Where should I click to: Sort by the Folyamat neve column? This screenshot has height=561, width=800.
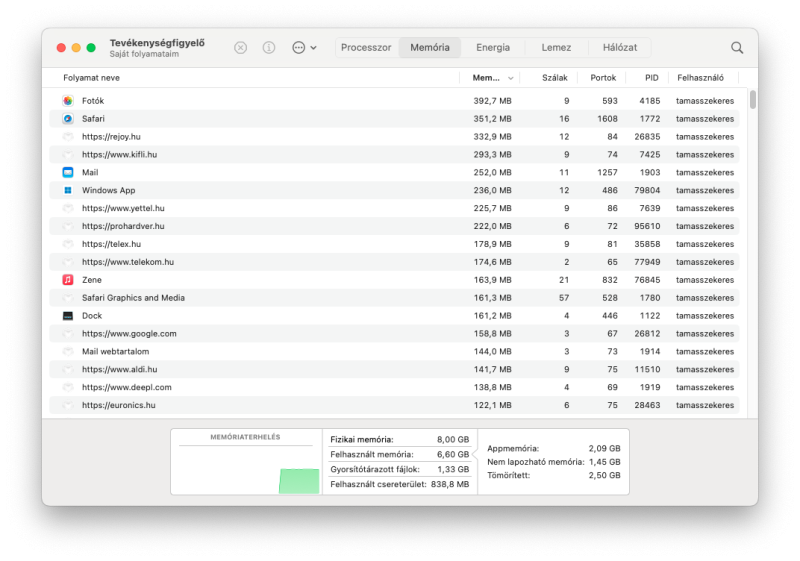pyautogui.click(x=91, y=78)
